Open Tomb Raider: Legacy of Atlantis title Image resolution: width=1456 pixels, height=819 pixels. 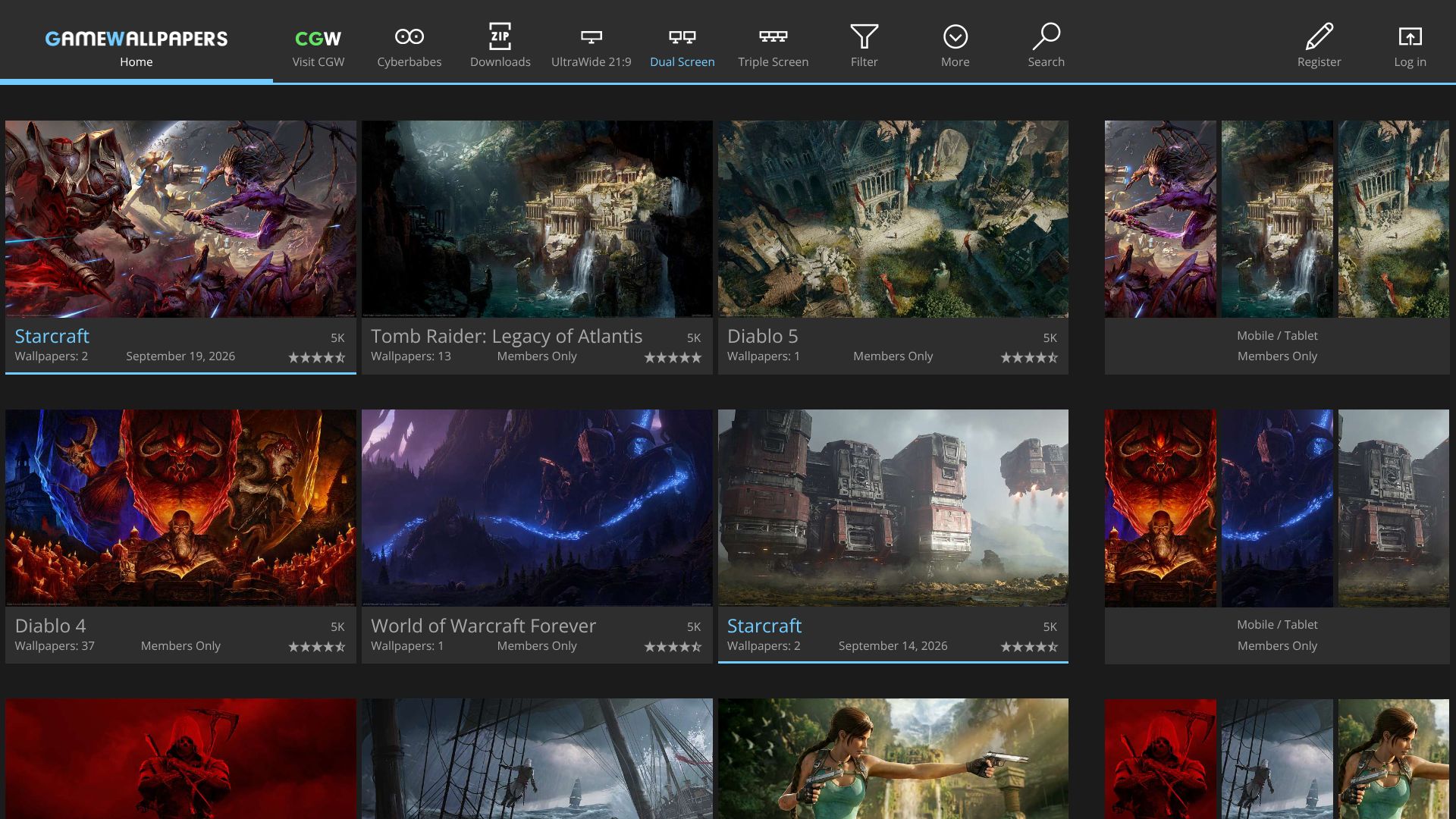coord(507,336)
